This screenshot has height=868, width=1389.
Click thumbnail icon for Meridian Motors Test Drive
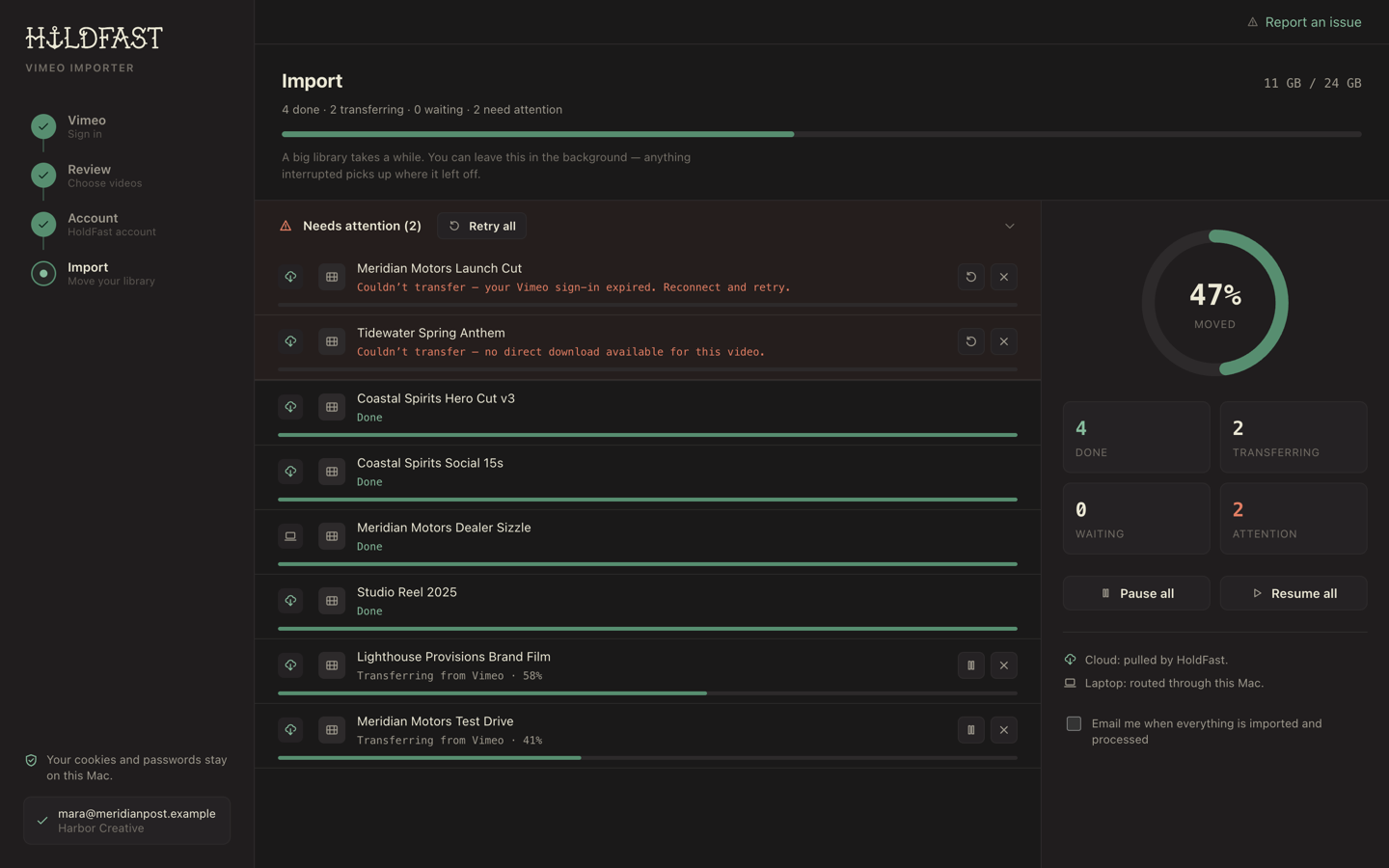[332, 730]
